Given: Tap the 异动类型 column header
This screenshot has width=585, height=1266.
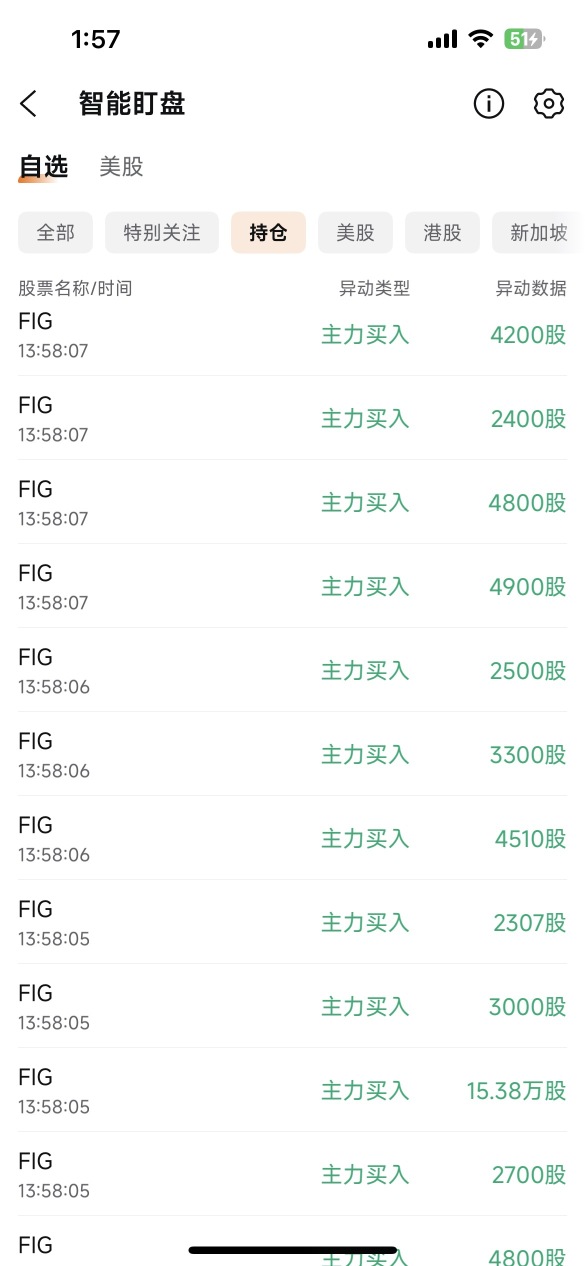Looking at the screenshot, I should (374, 289).
